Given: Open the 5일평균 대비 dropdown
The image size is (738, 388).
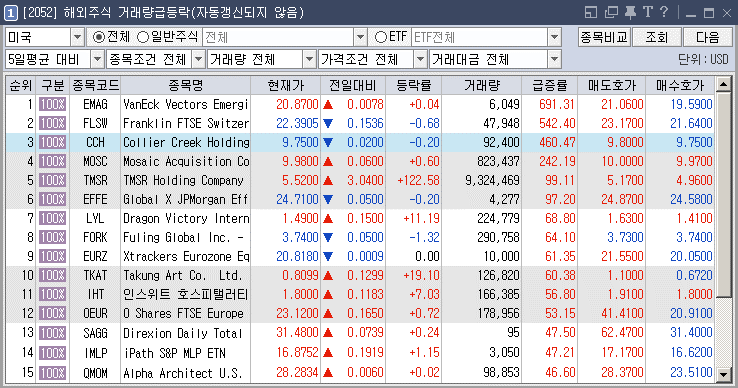Looking at the screenshot, I should click(97, 59).
